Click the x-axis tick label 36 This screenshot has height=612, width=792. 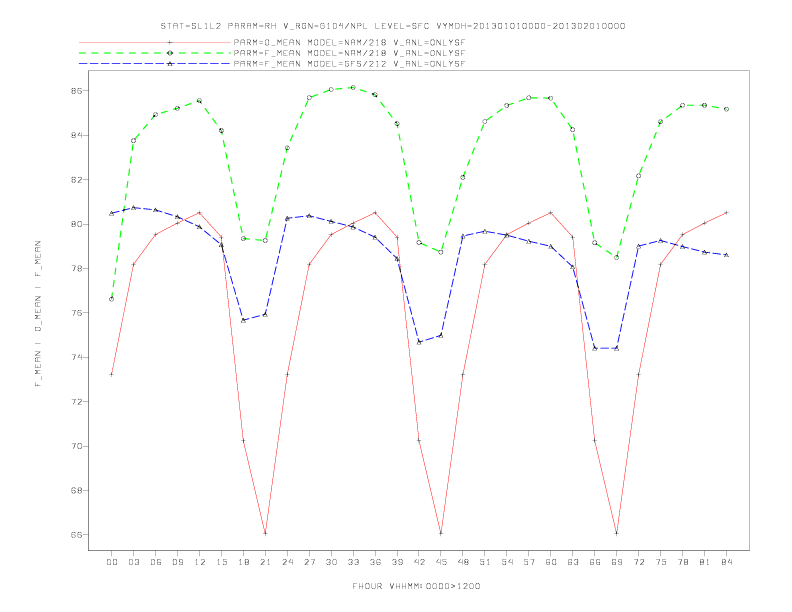[375, 562]
